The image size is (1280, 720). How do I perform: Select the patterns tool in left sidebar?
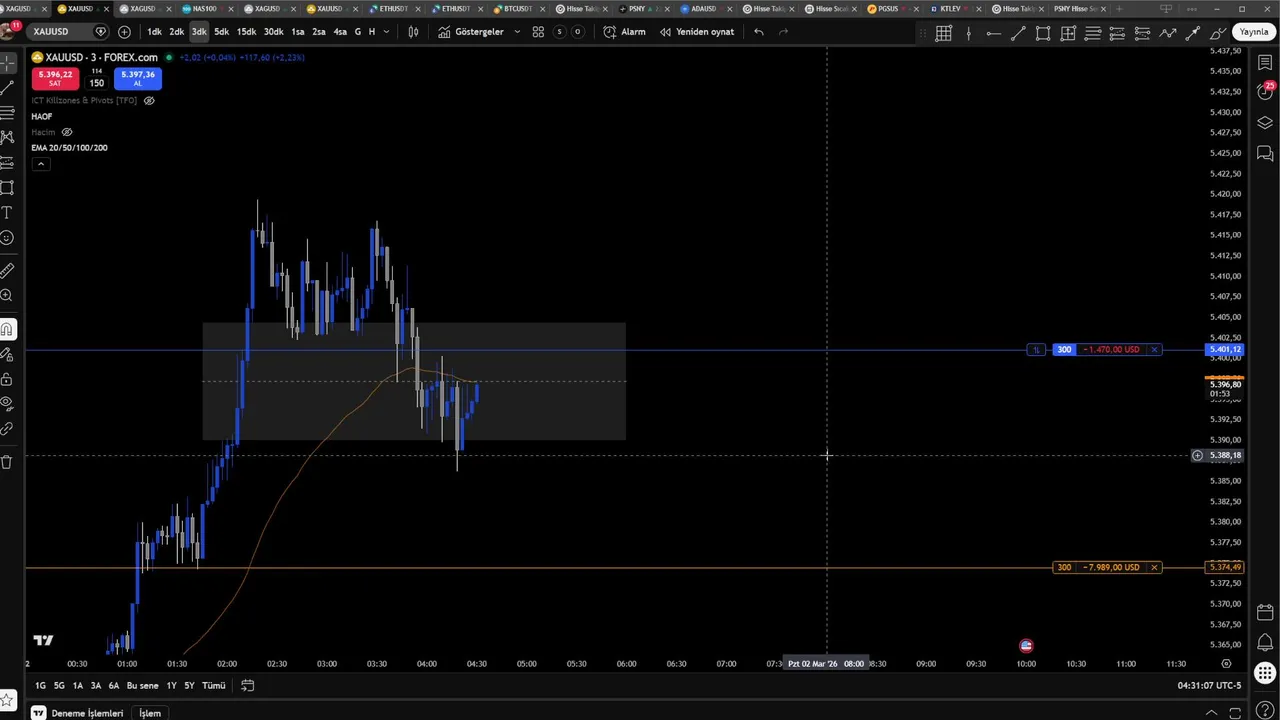pos(7,137)
